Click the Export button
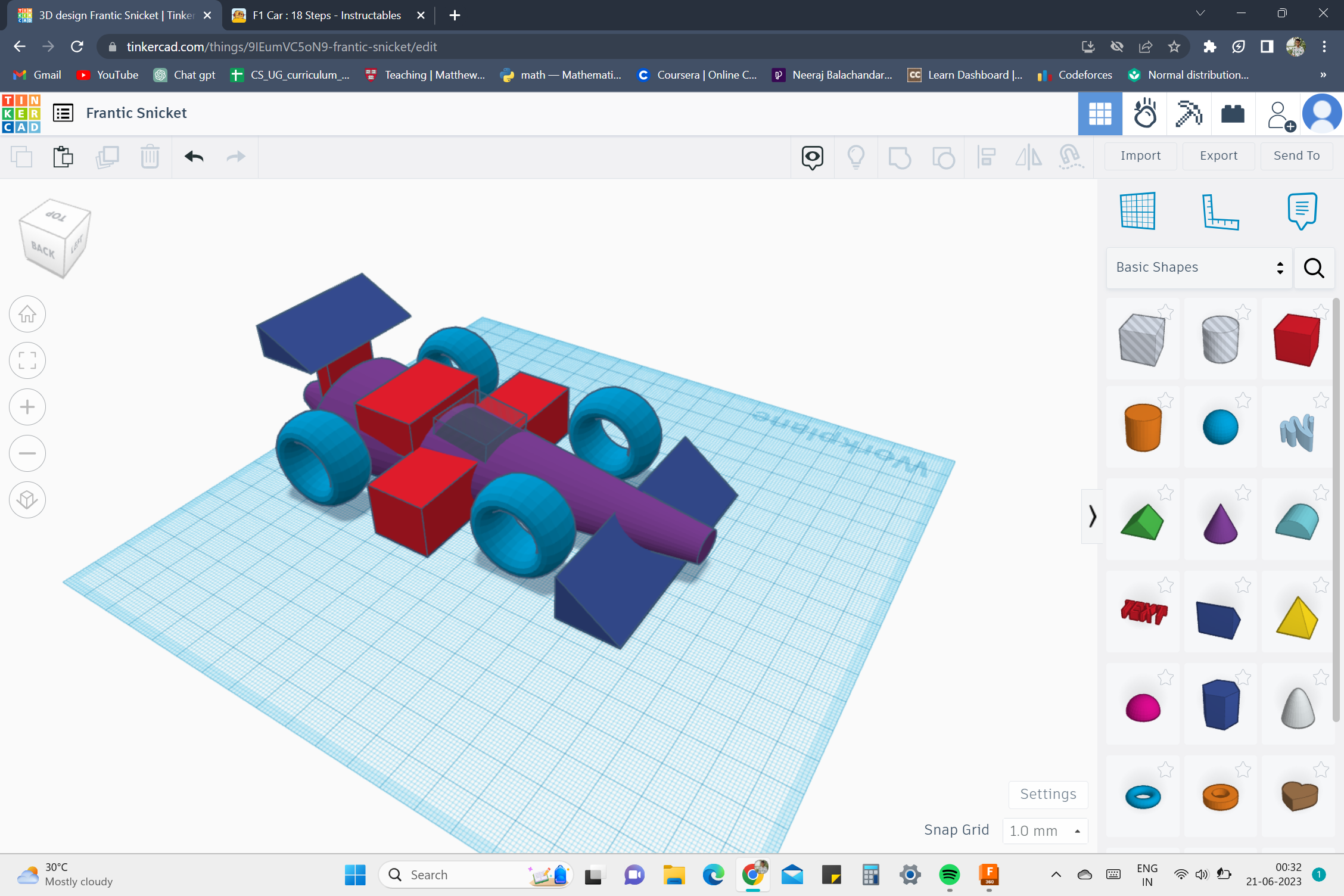 tap(1218, 155)
